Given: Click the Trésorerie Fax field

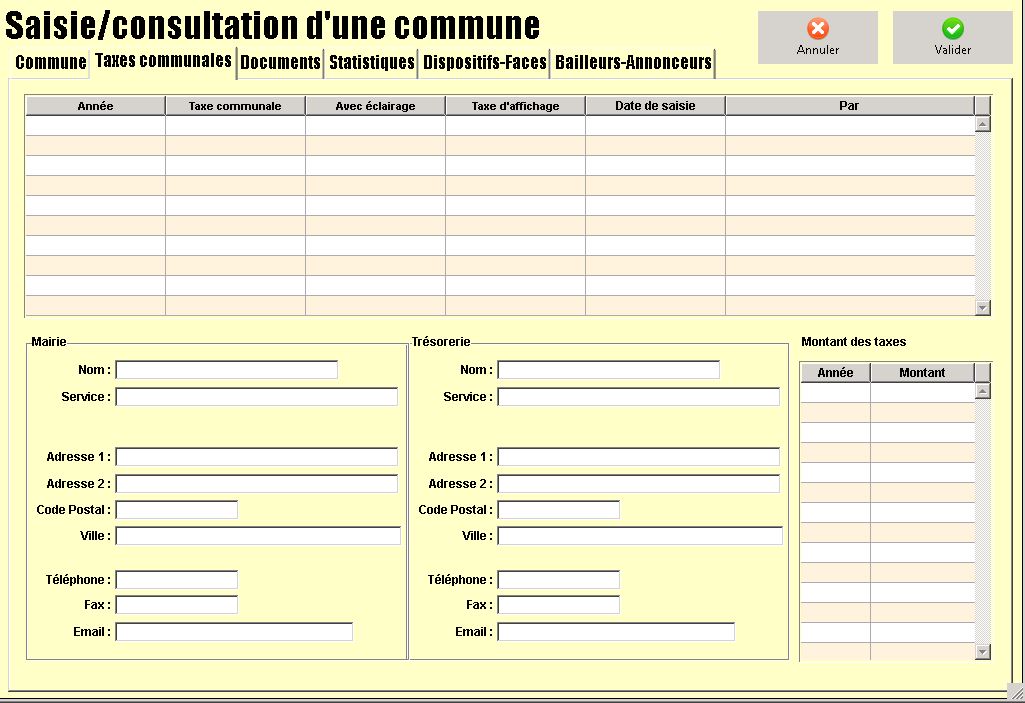Looking at the screenshot, I should point(558,604).
